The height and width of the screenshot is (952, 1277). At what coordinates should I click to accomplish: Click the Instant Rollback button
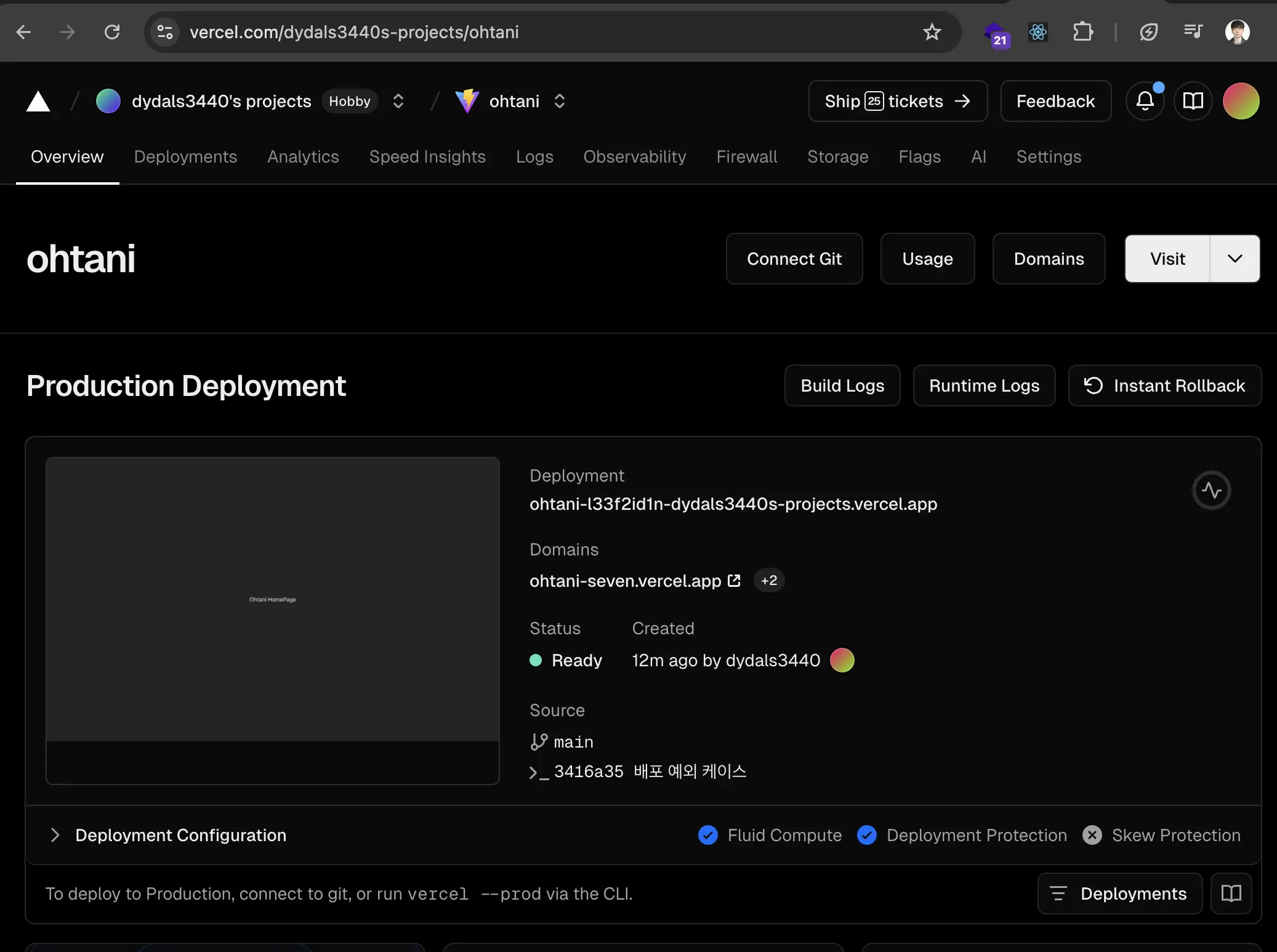point(1164,385)
